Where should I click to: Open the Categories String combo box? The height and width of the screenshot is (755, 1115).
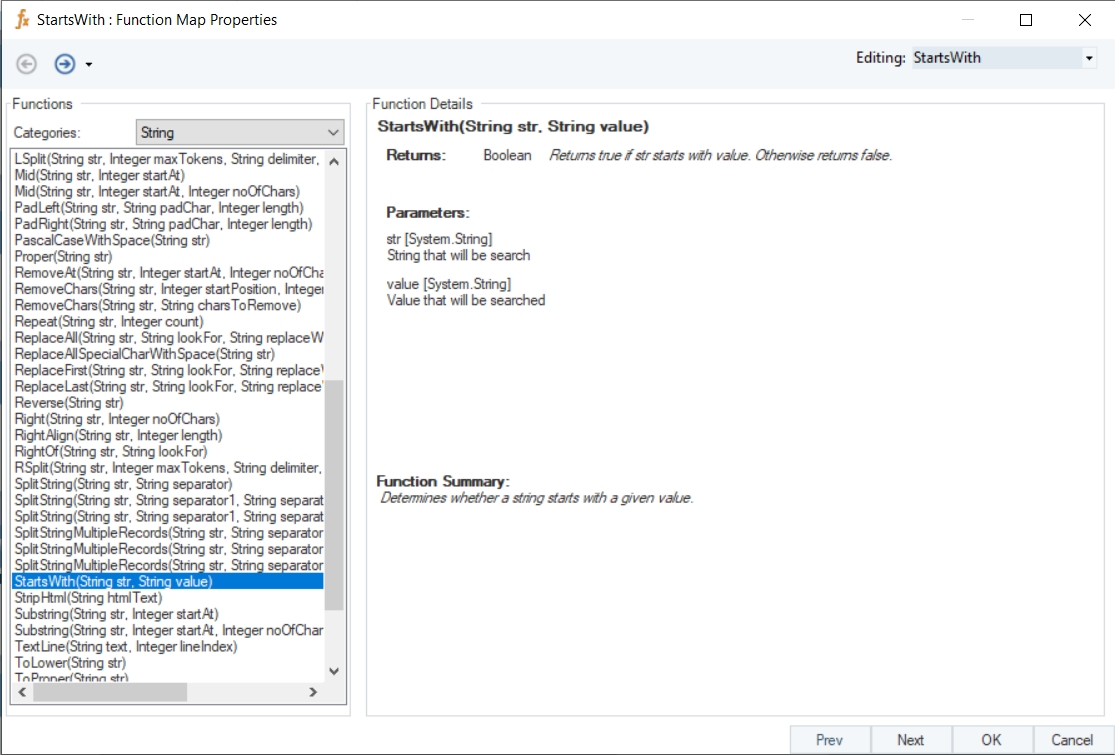point(239,132)
